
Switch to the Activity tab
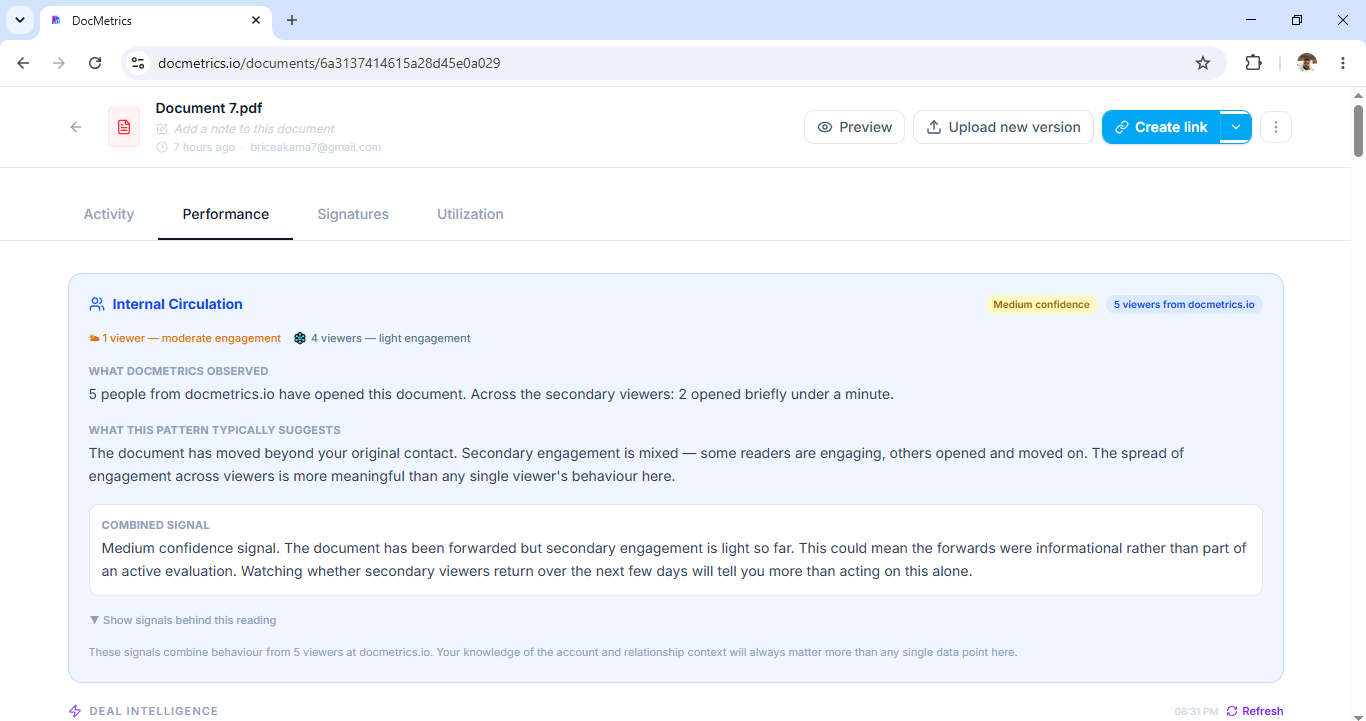(109, 214)
